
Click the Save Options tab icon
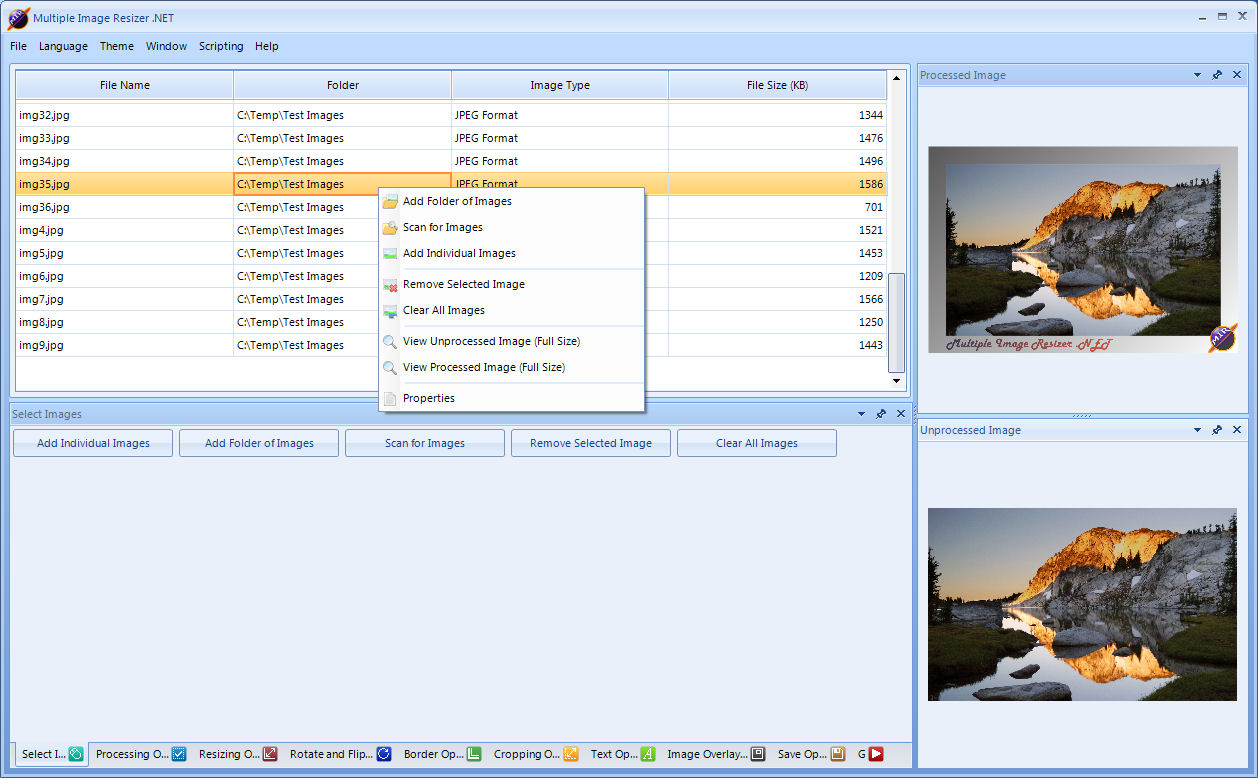838,754
